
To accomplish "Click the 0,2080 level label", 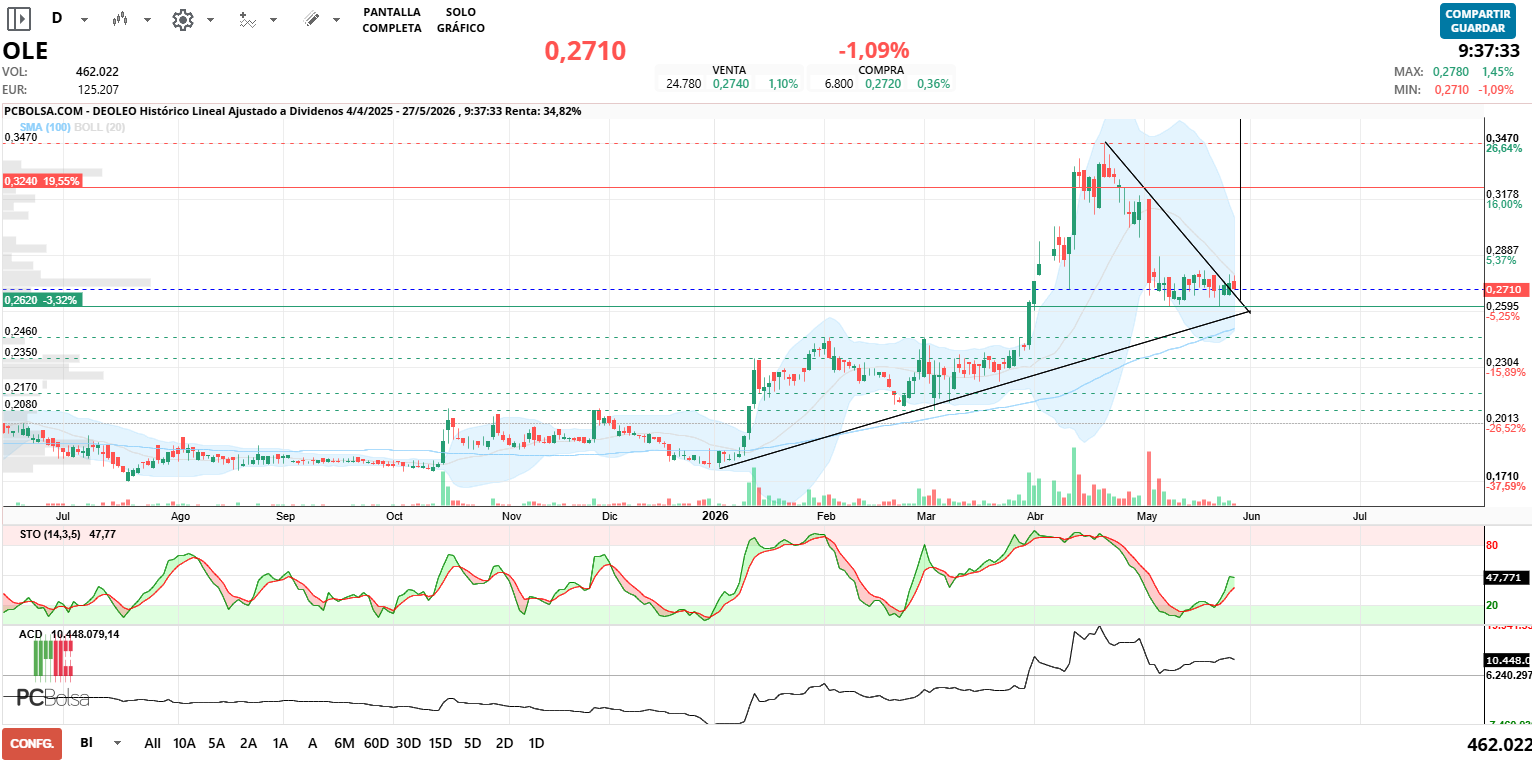I will (x=21, y=405).
